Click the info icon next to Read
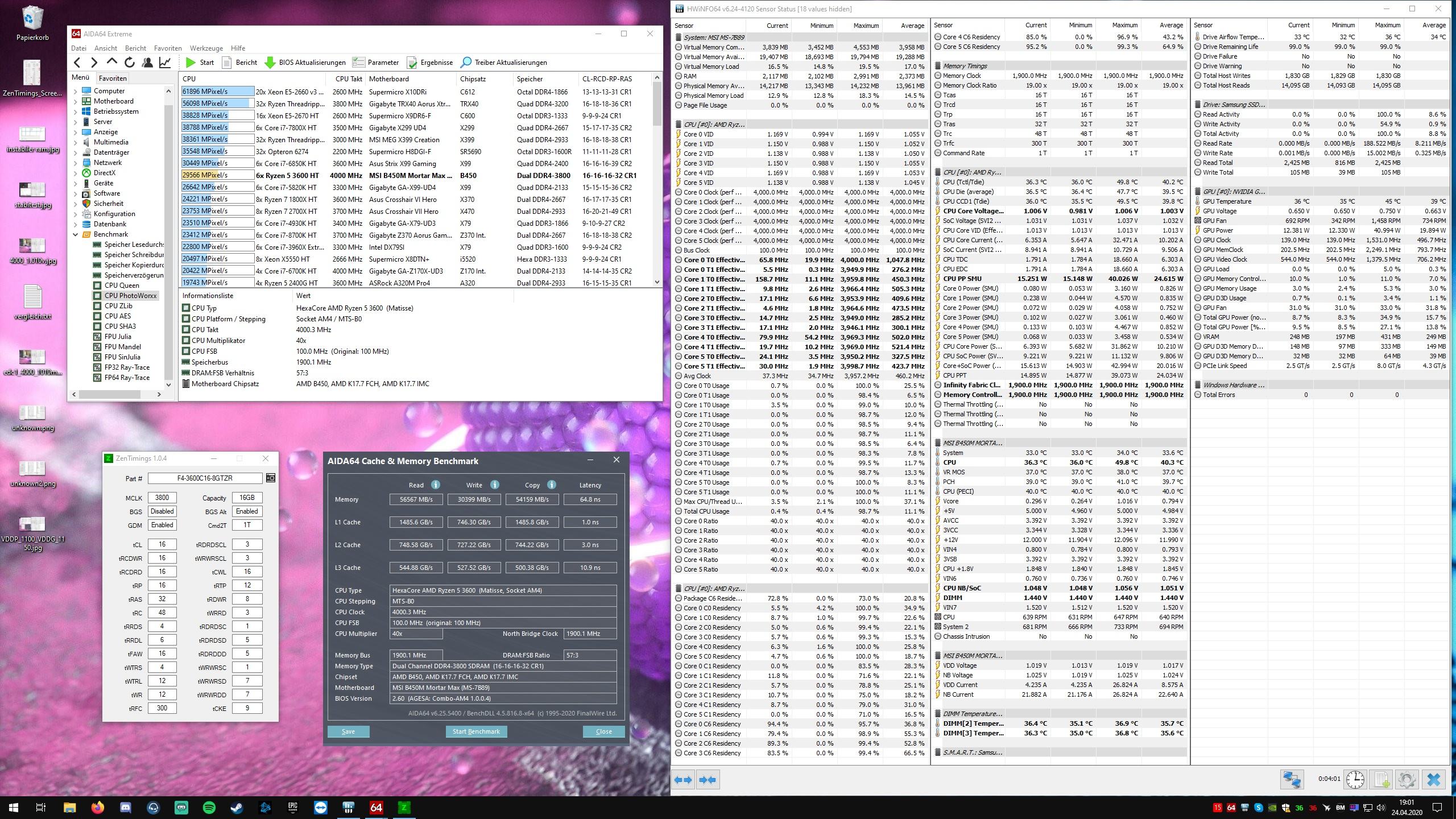Image resolution: width=1456 pixels, height=819 pixels. tap(436, 485)
